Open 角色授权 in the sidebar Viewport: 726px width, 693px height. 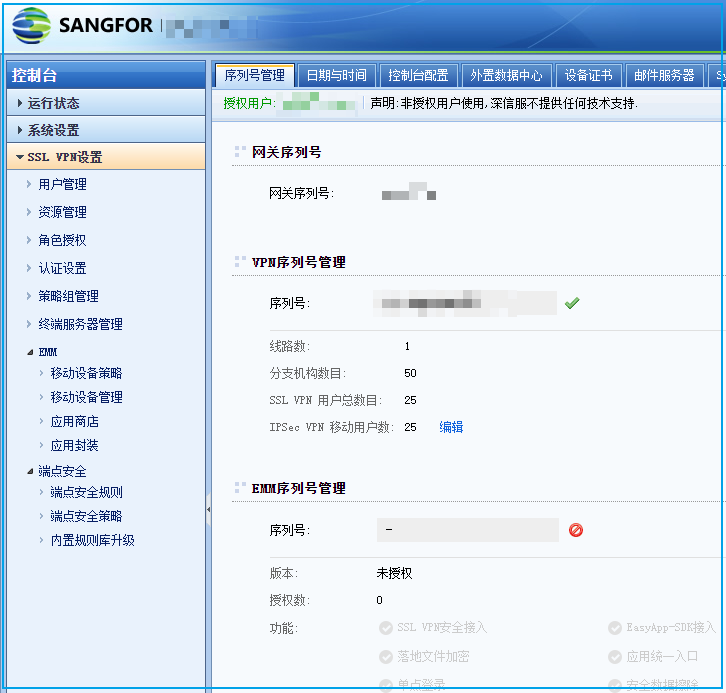click(x=62, y=240)
